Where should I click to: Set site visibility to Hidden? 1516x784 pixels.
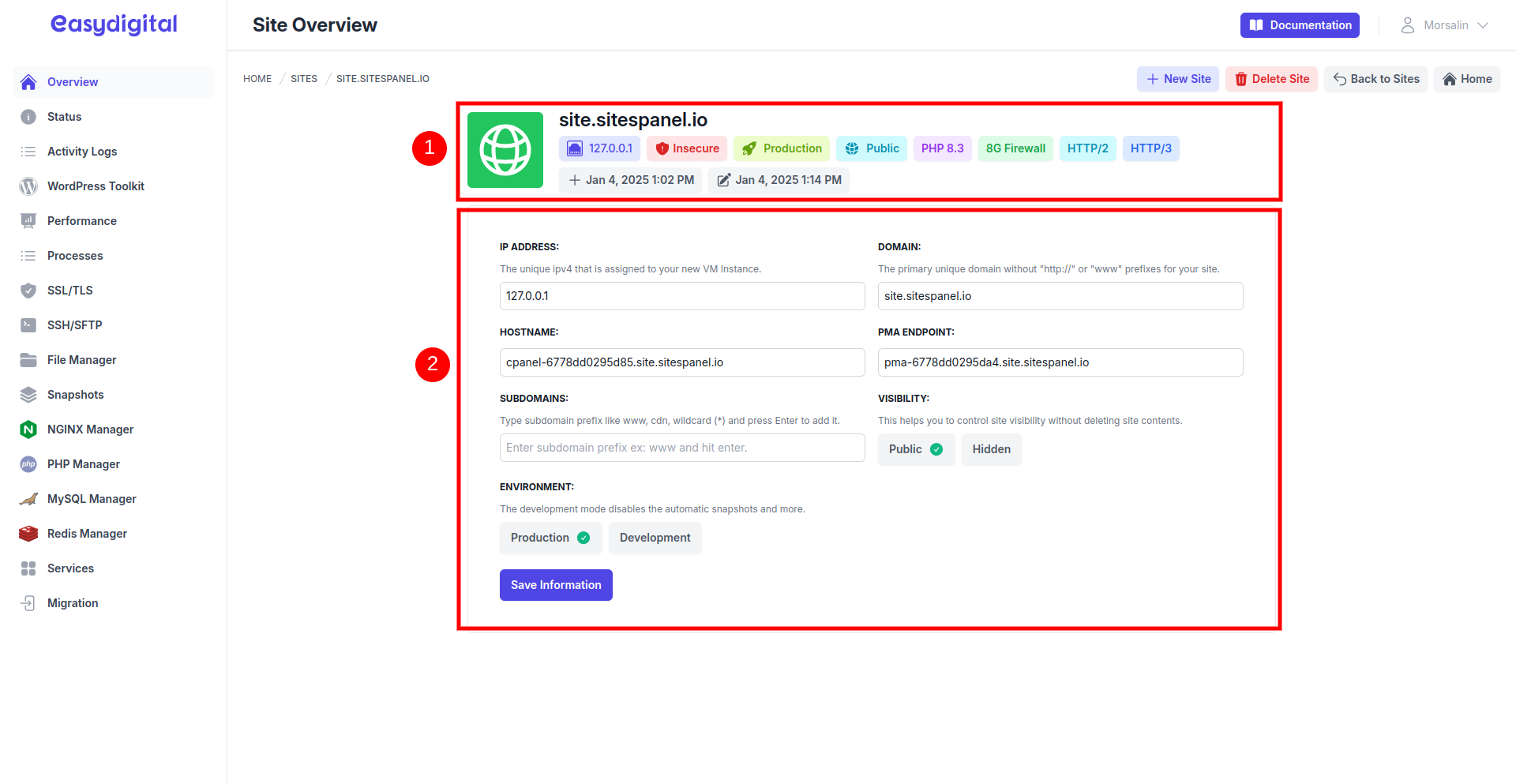coord(991,448)
